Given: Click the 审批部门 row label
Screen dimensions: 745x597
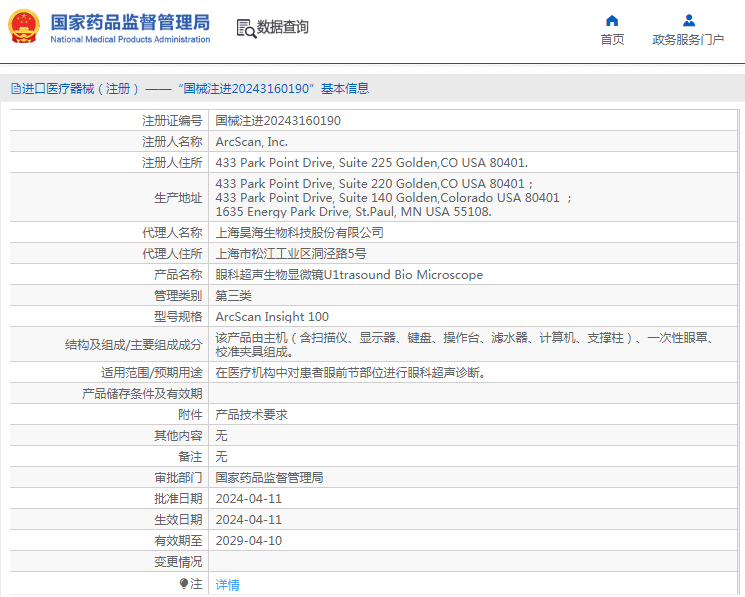Looking at the screenshot, I should point(178,477).
